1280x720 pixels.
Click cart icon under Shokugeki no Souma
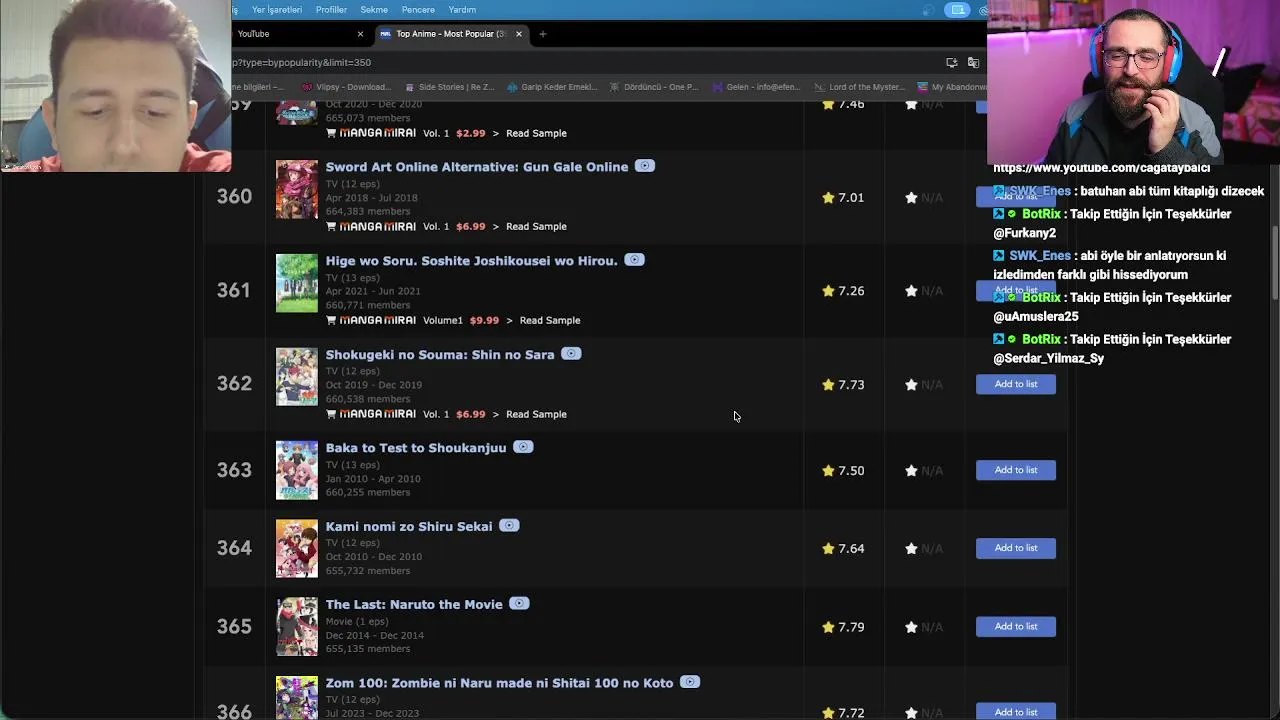(331, 414)
